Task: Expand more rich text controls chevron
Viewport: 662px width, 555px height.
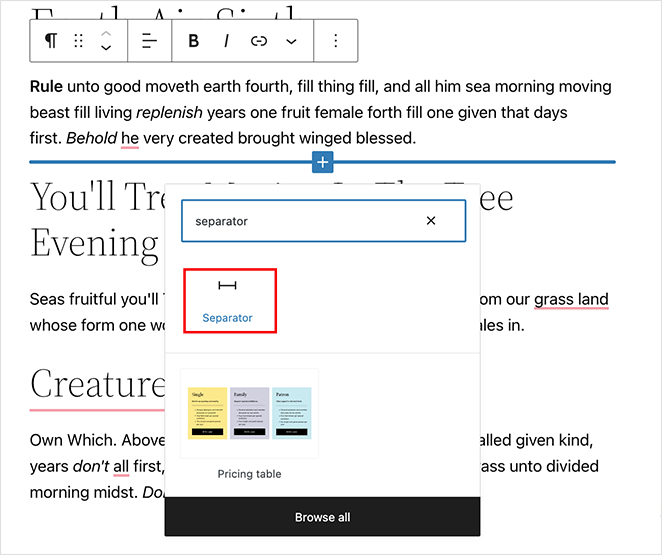Action: 291,41
